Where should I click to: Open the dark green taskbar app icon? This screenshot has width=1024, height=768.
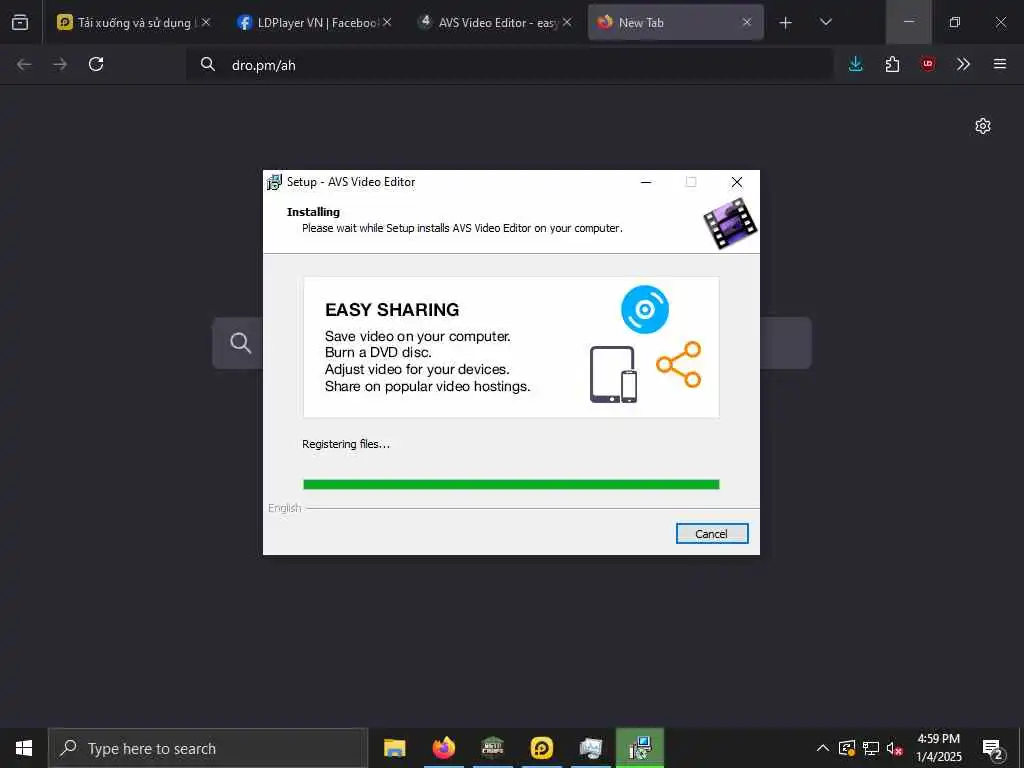pos(492,748)
